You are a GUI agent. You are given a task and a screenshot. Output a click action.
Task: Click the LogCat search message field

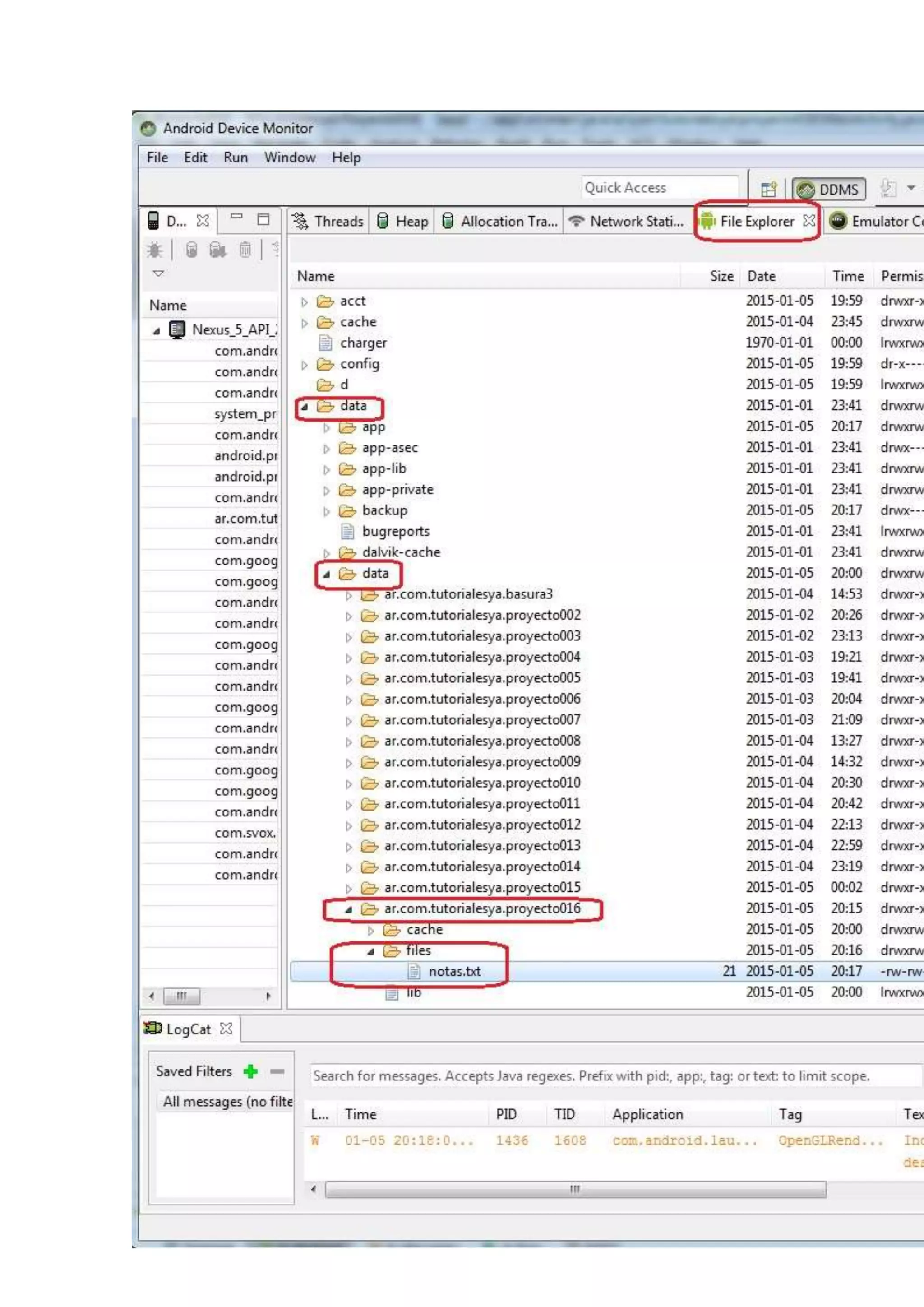click(592, 1076)
